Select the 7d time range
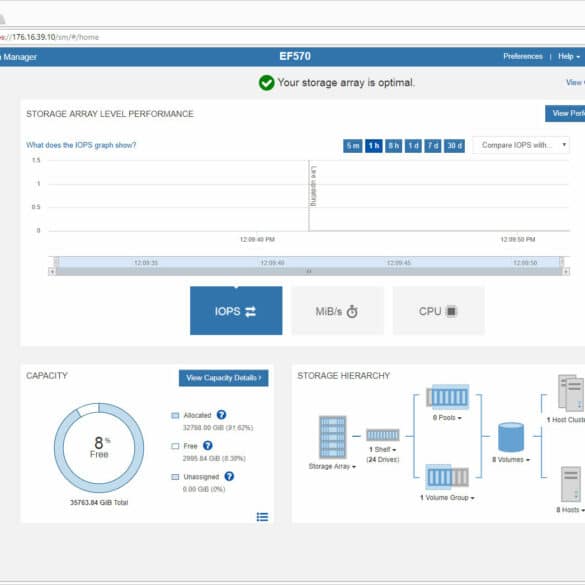Screen dimensions: 585x585 433,146
